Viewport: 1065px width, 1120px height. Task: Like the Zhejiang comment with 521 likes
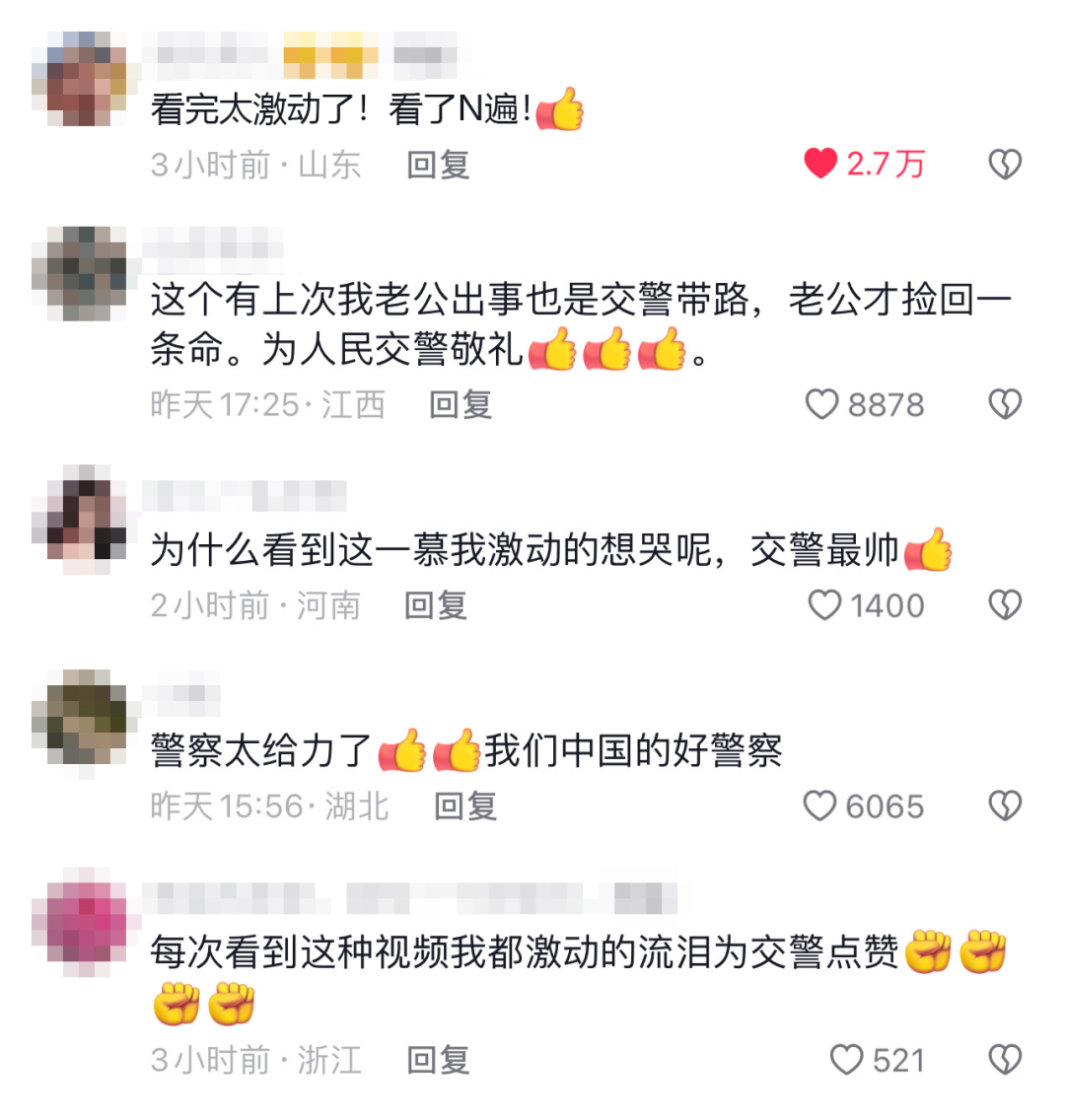846,1059
